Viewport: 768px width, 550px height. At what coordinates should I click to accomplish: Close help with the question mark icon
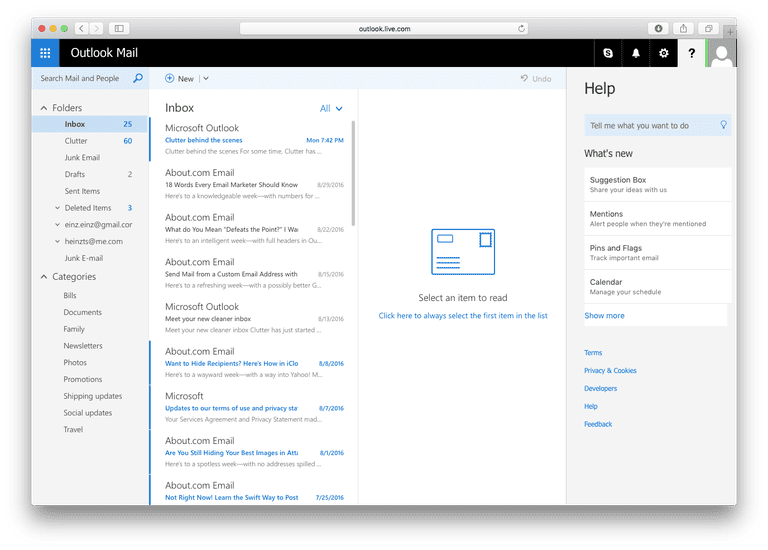click(691, 53)
